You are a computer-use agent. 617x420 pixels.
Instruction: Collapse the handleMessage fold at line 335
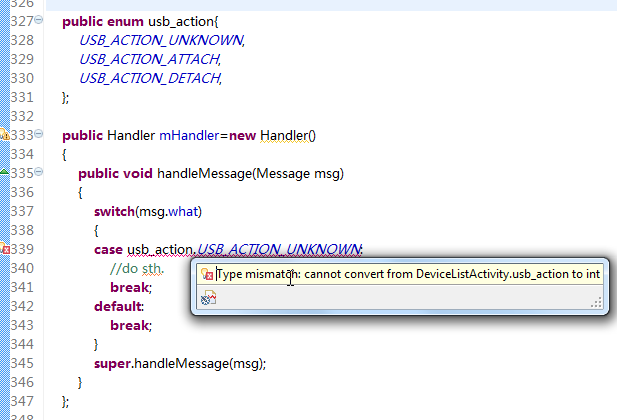pos(39,172)
